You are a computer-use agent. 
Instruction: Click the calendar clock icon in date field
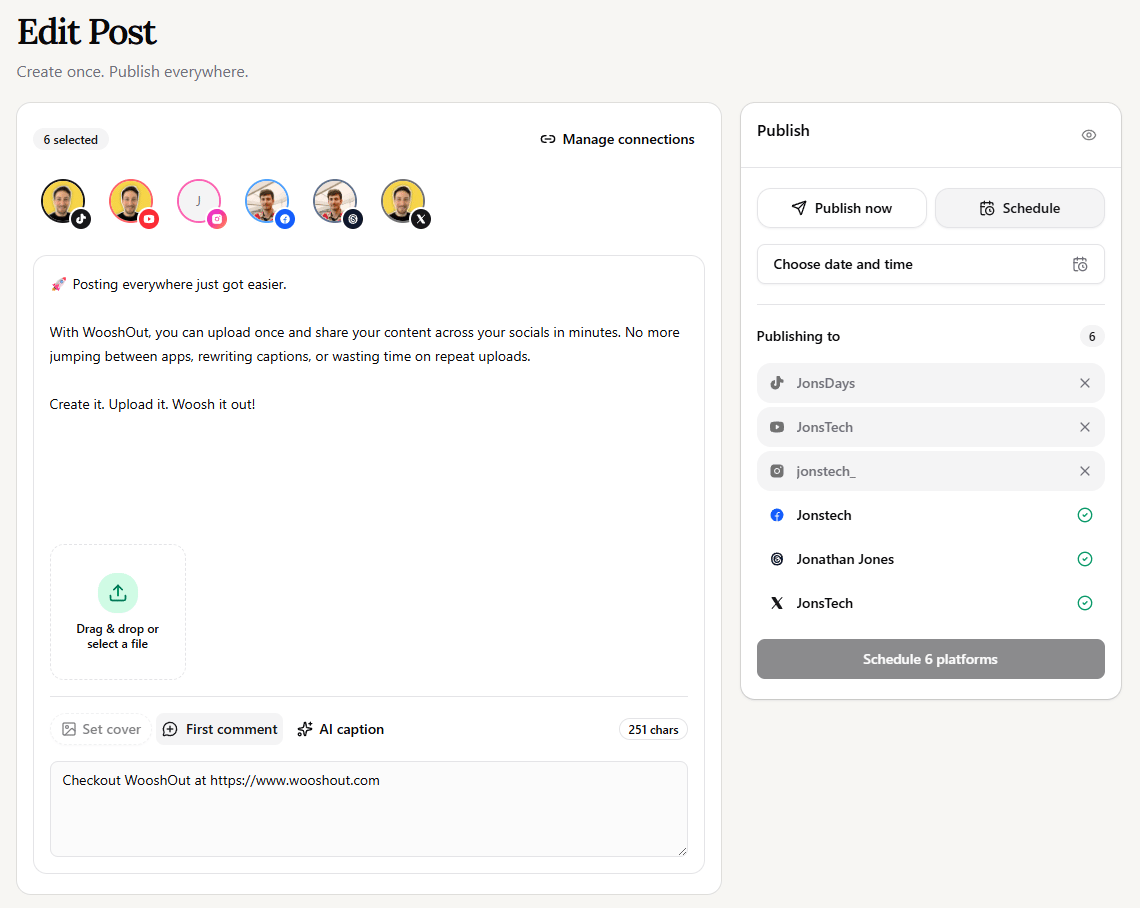(1080, 265)
